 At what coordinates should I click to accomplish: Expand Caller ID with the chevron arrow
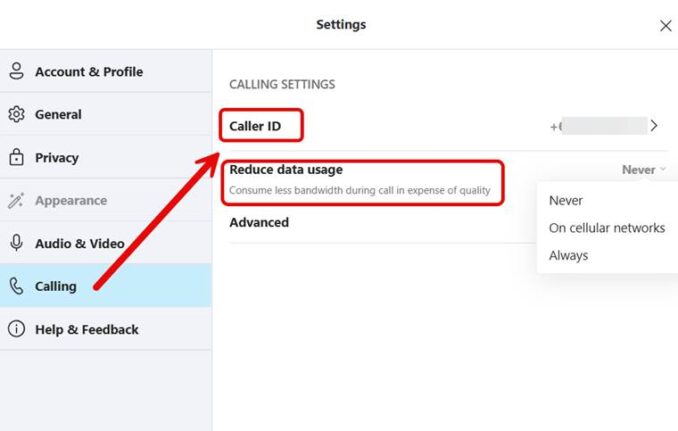654,126
